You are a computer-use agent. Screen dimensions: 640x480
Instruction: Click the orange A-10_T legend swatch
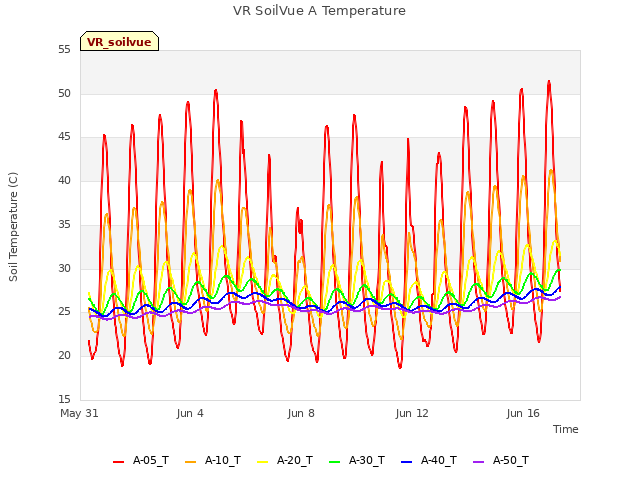point(190,462)
